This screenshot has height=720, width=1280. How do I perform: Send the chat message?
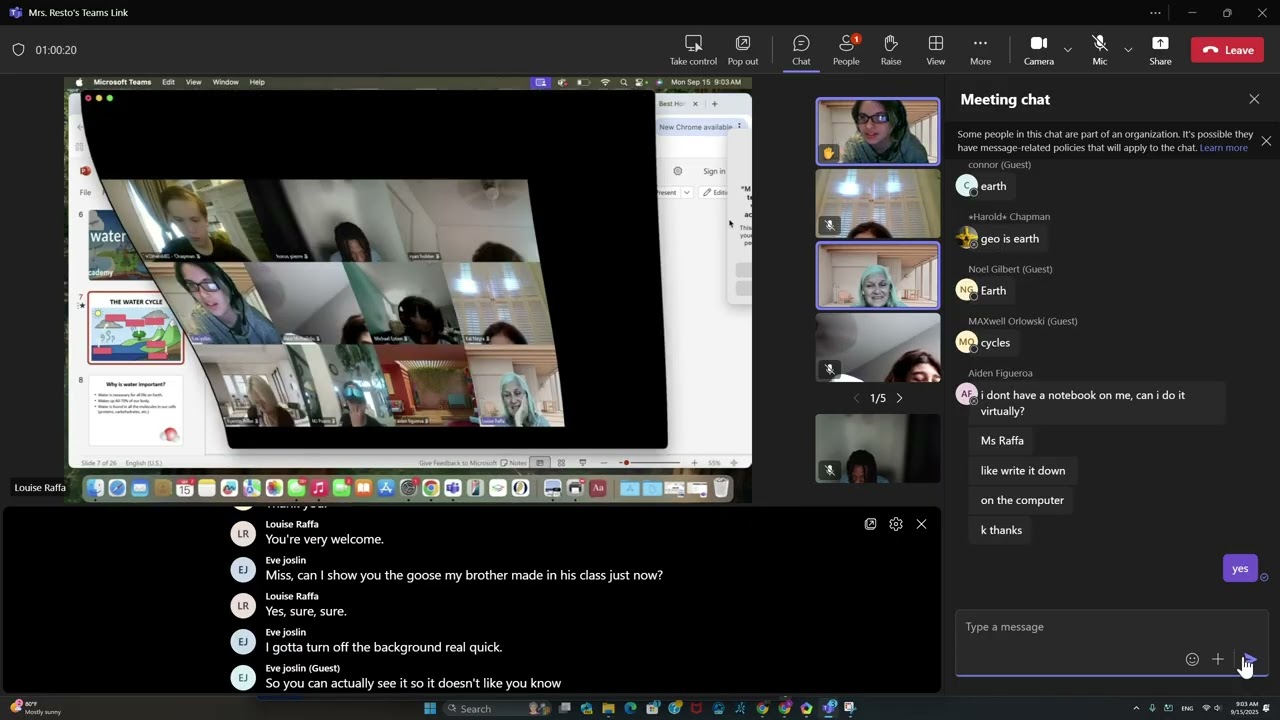[x=1249, y=659]
